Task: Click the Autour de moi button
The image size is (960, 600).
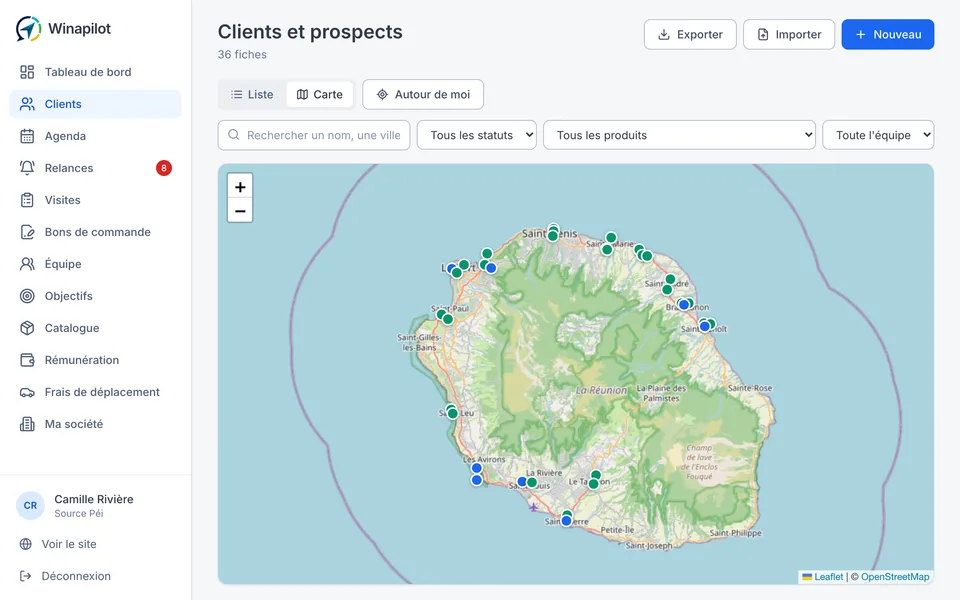Action: [x=423, y=94]
